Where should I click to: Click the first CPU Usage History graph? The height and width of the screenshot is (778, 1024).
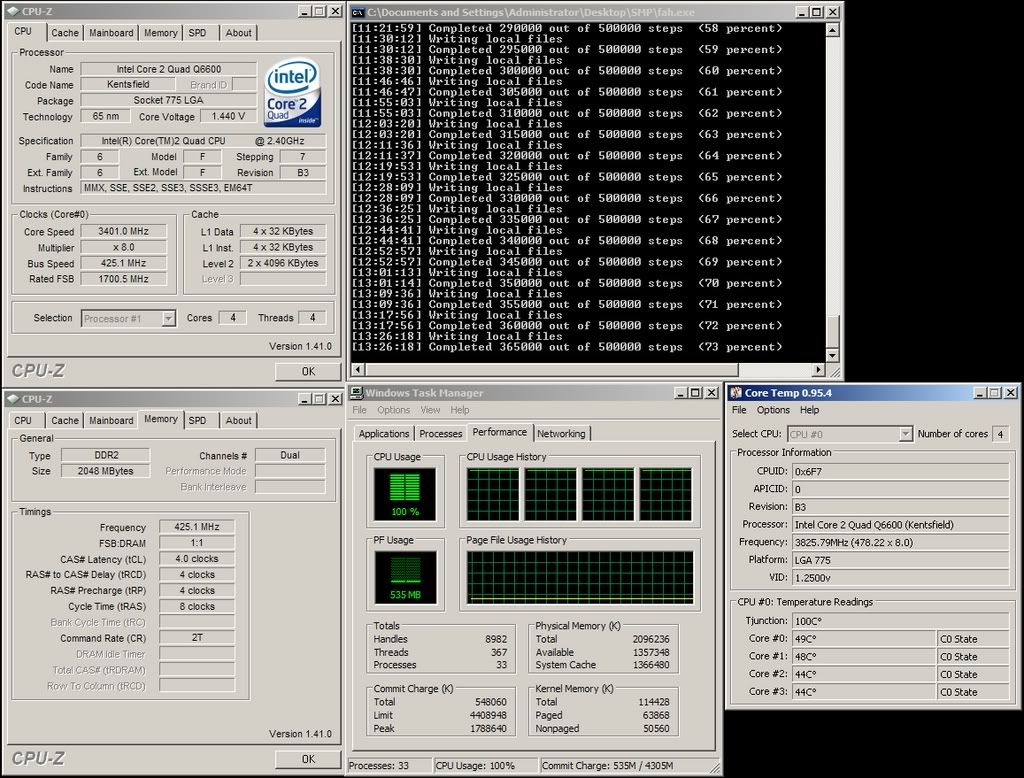pos(493,494)
